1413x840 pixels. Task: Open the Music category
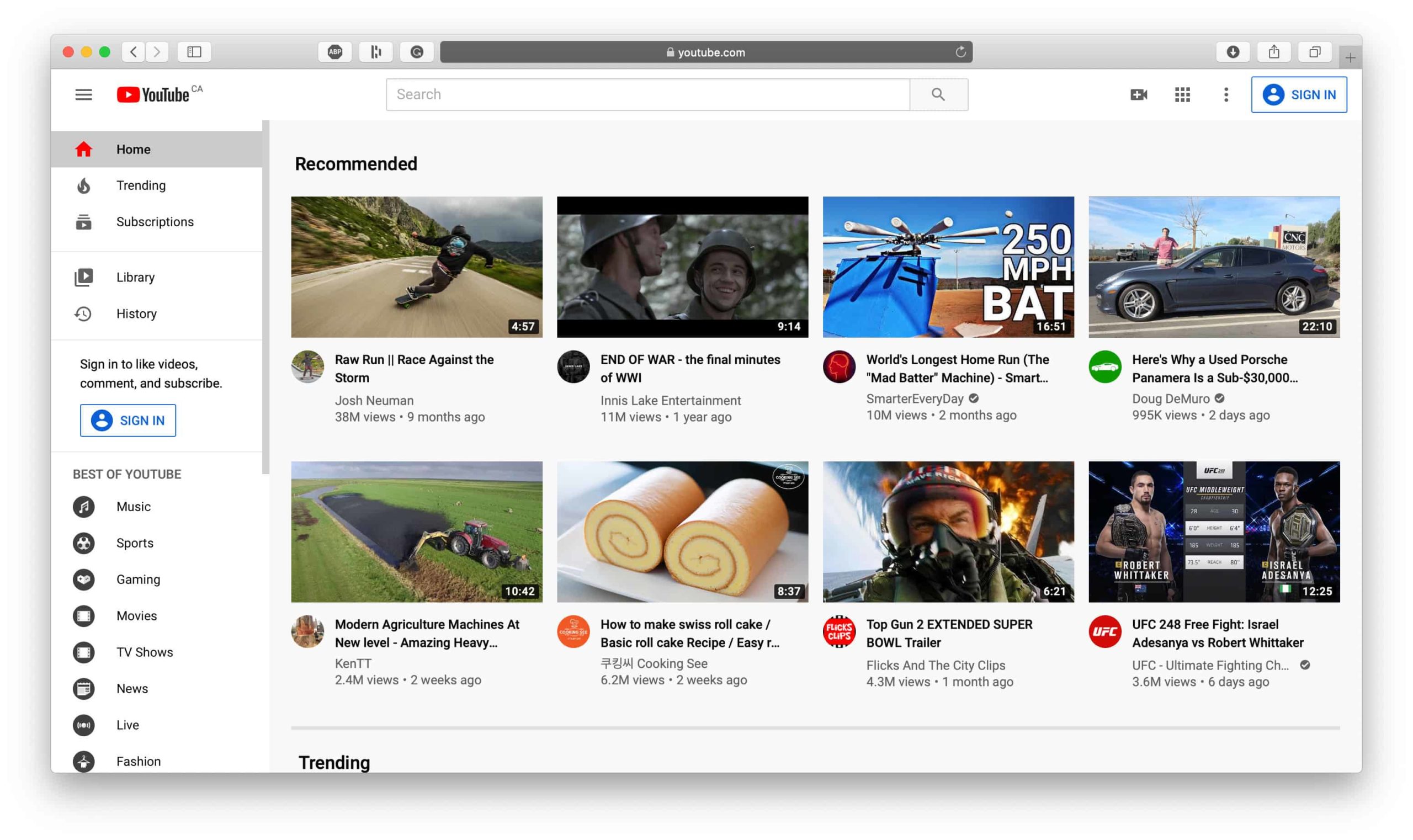click(x=156, y=507)
